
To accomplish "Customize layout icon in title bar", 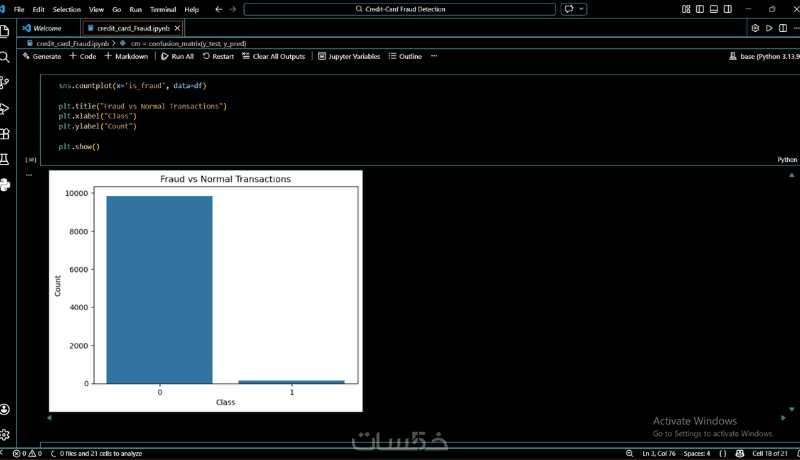I will tap(686, 9).
